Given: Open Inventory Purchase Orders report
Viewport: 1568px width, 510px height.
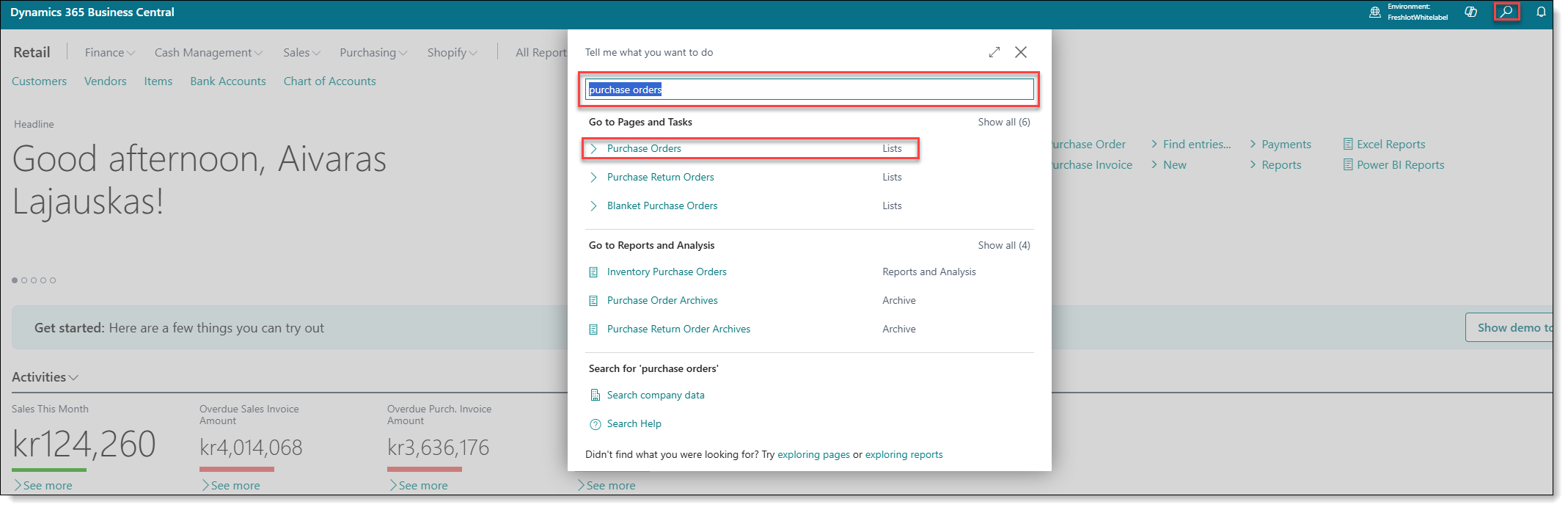Looking at the screenshot, I should [667, 272].
